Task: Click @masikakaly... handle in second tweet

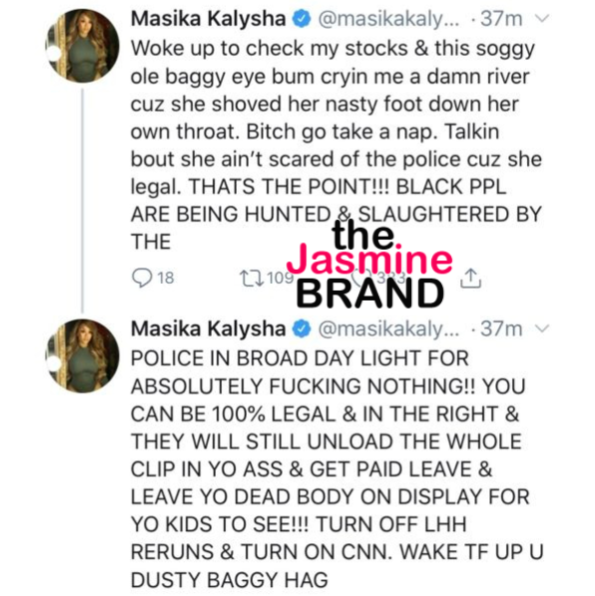Action: (388, 329)
